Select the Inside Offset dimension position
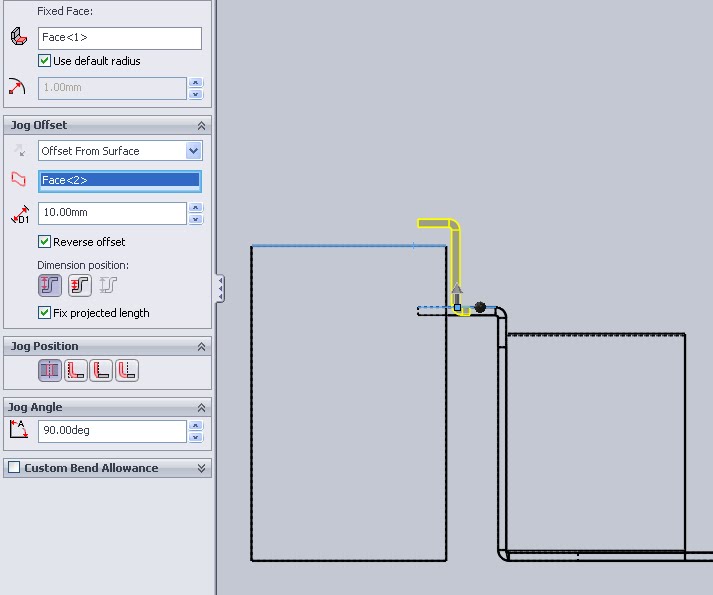The image size is (713, 595). coord(80,285)
